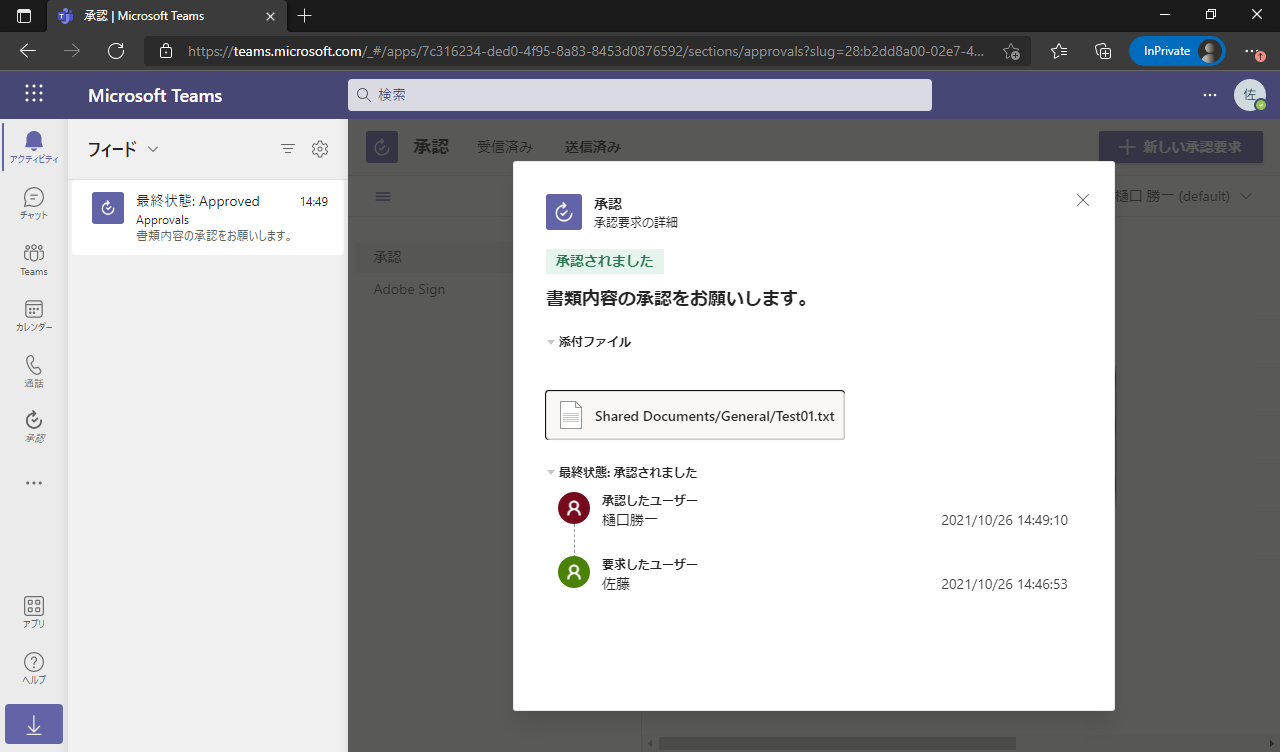Open the Apps (アプリ) store
The height and width of the screenshot is (752, 1280).
tap(34, 612)
